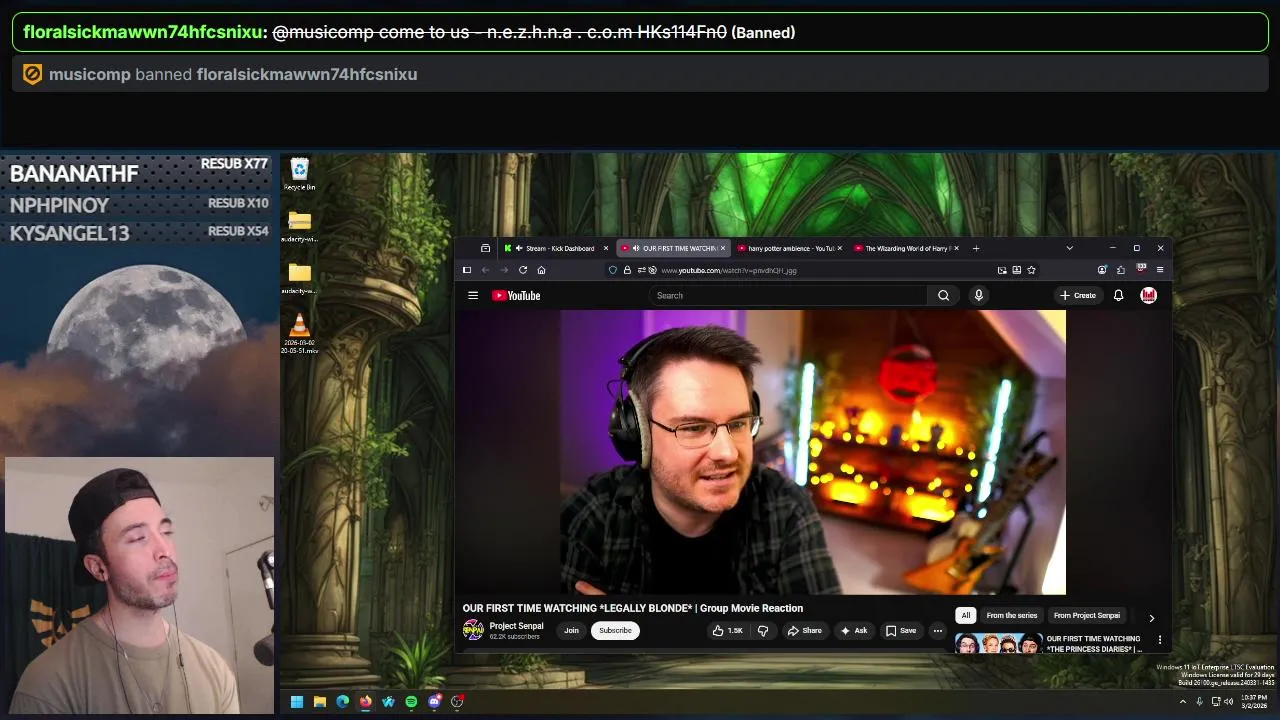Image resolution: width=1280 pixels, height=720 pixels.
Task: Open options menu for Princess Diaries video
Action: 1160,640
